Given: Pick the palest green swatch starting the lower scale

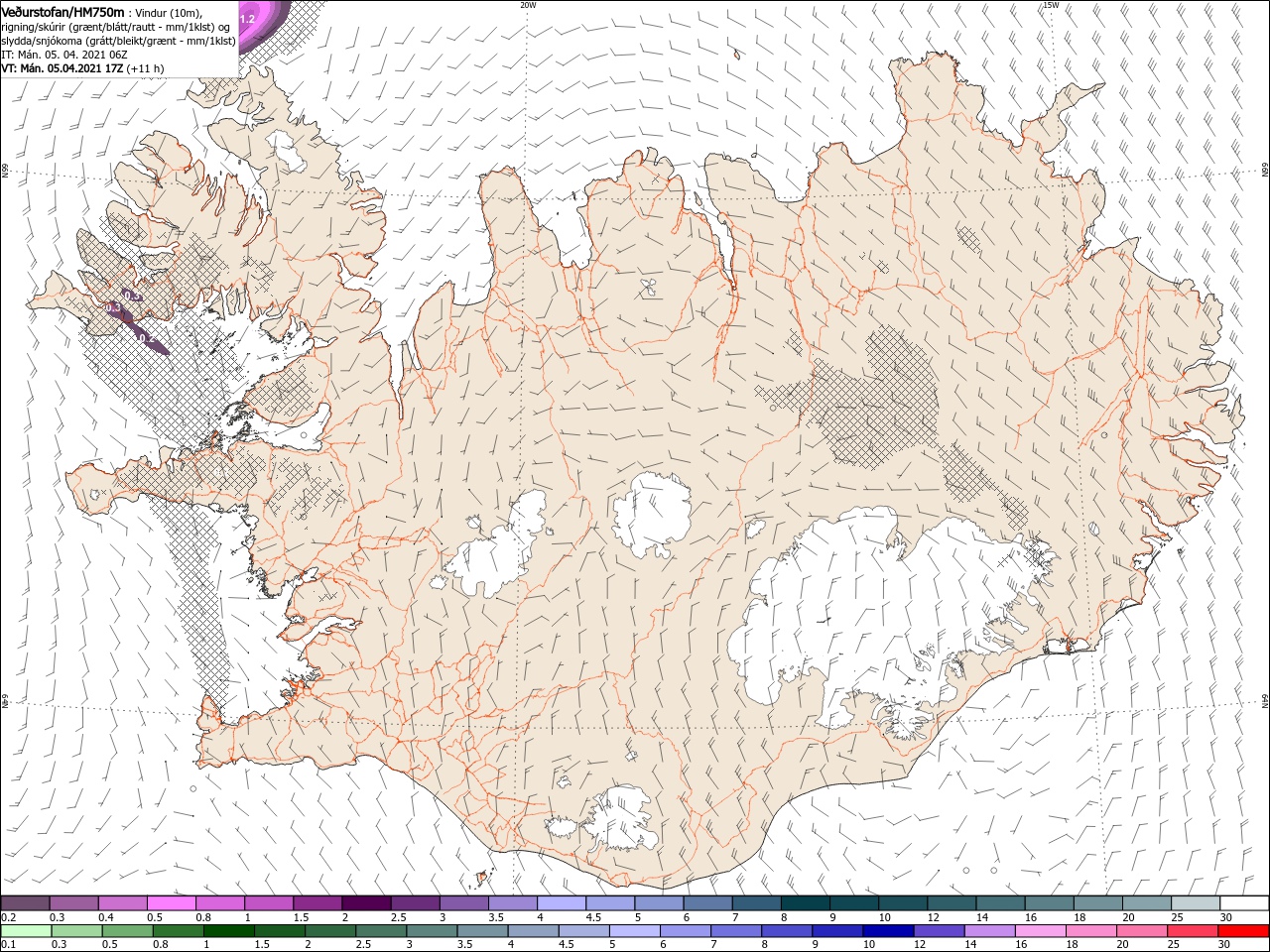Looking at the screenshot, I should pyautogui.click(x=26, y=930).
